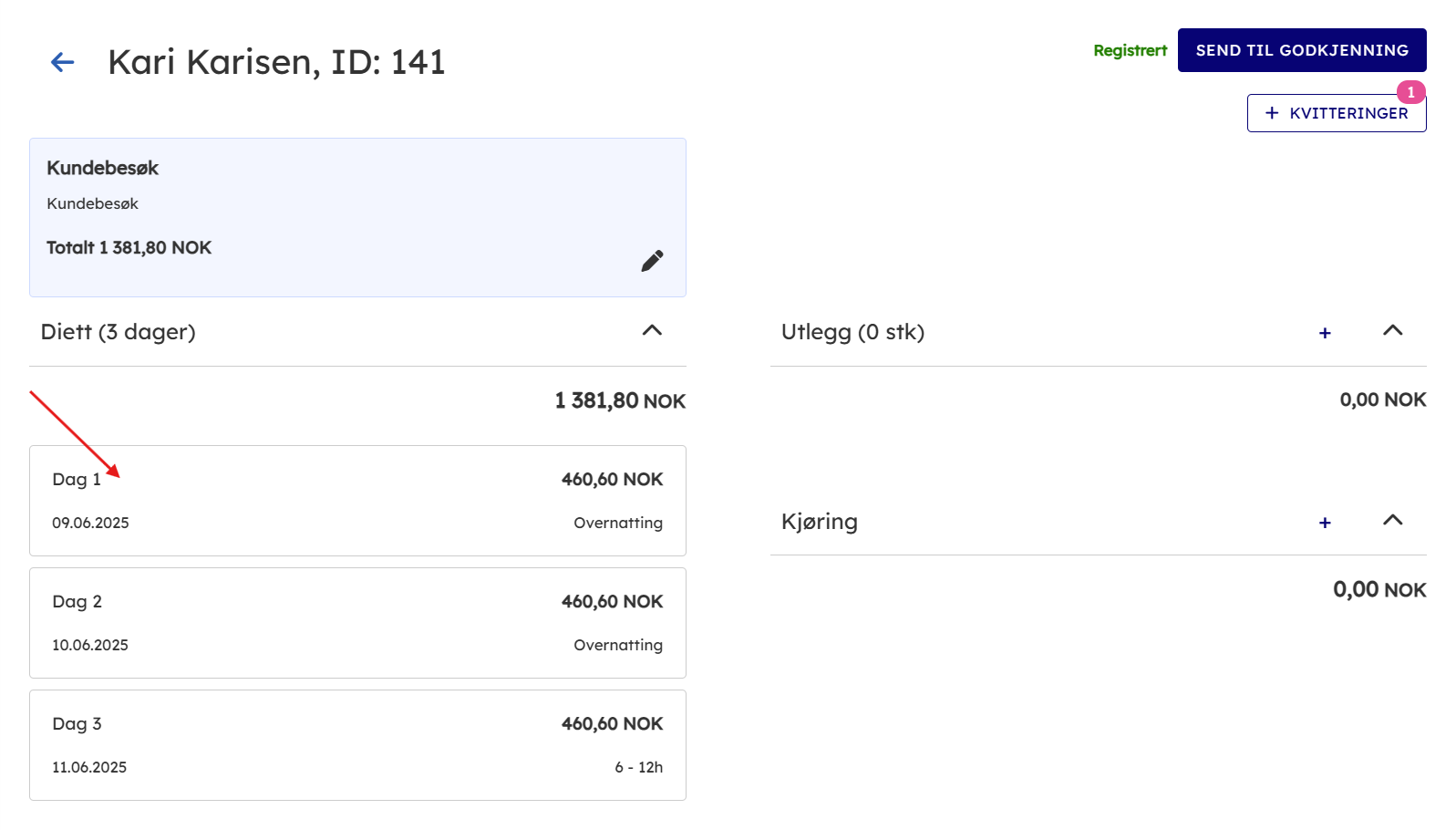Click the back arrow icon
This screenshot has height=830, width=1456.
(62, 62)
